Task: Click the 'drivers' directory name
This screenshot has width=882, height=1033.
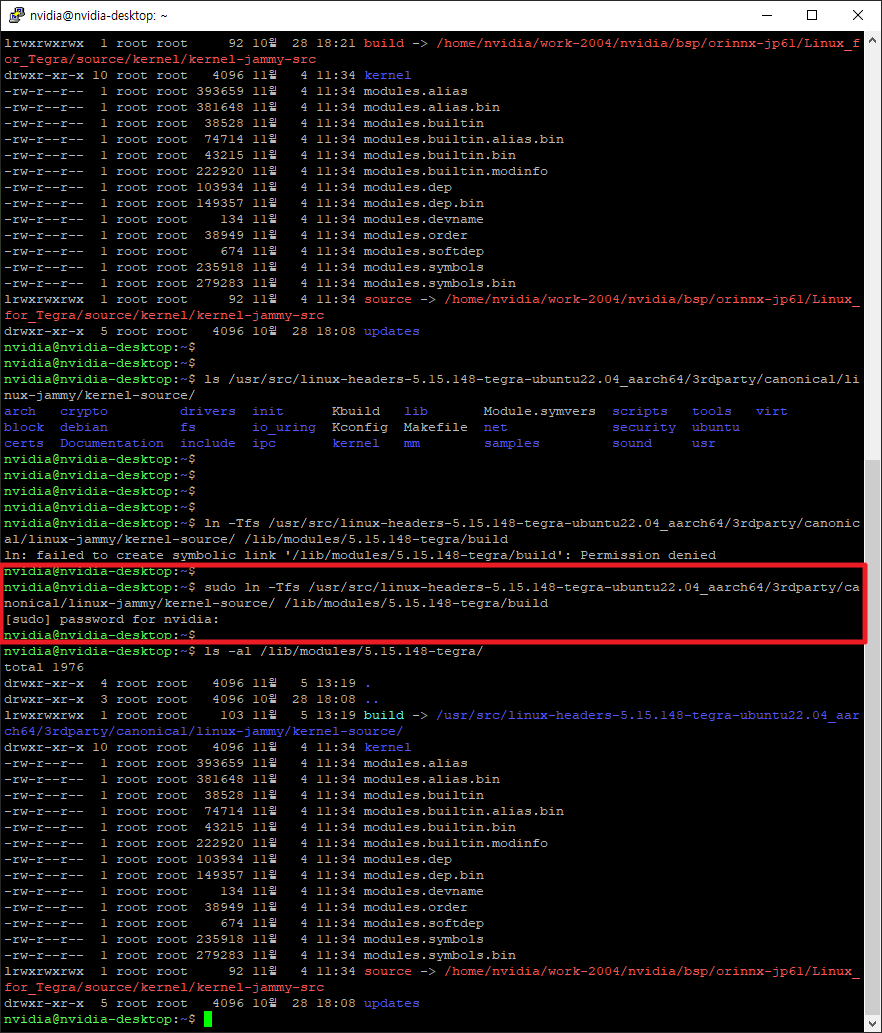Action: point(207,411)
